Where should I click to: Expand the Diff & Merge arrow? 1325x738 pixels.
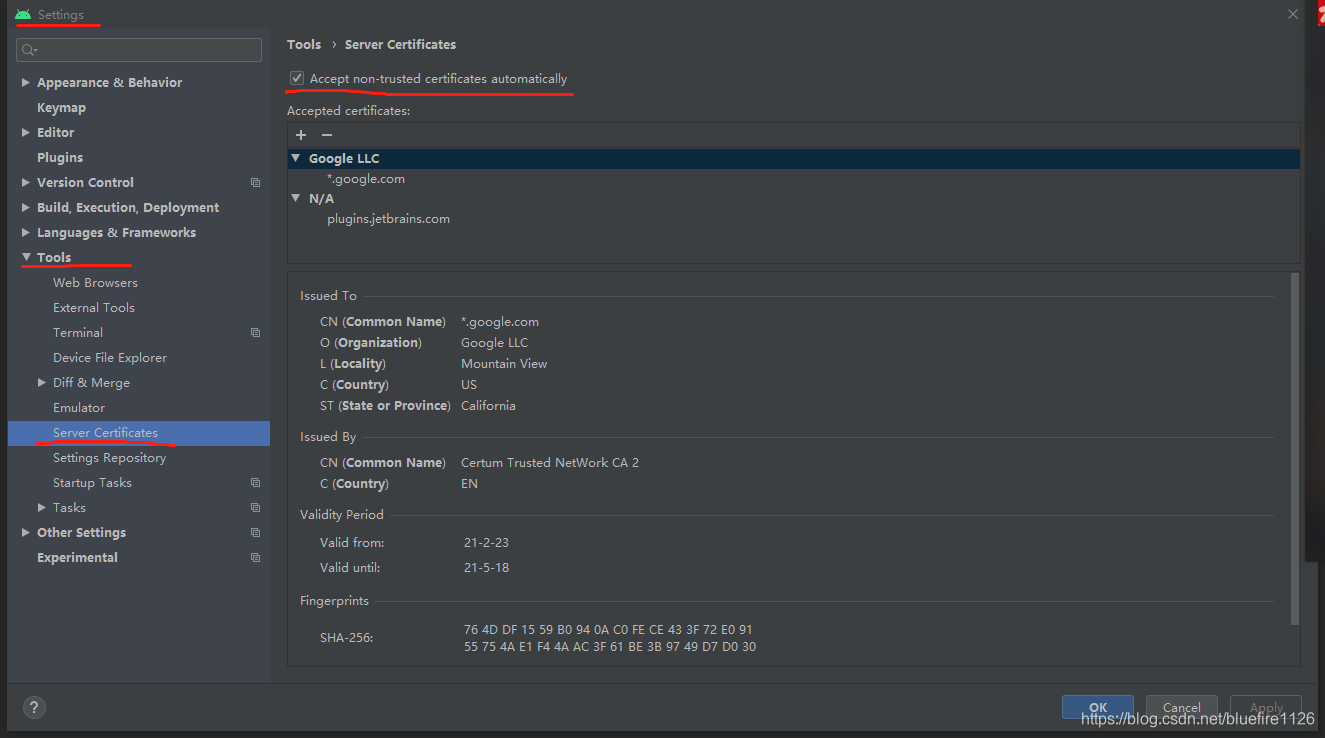(42, 383)
